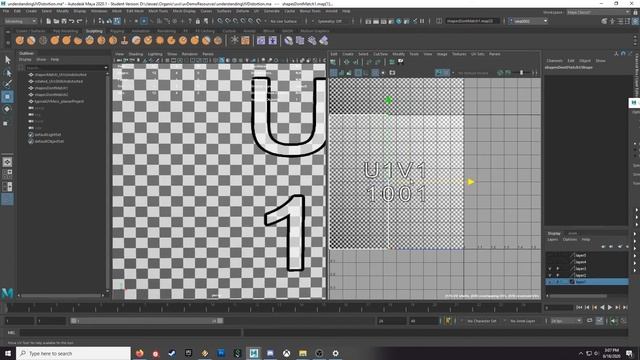Screen dimensions: 640x360
Task: Open Firefox from the taskbar
Action: click(x=140, y=353)
